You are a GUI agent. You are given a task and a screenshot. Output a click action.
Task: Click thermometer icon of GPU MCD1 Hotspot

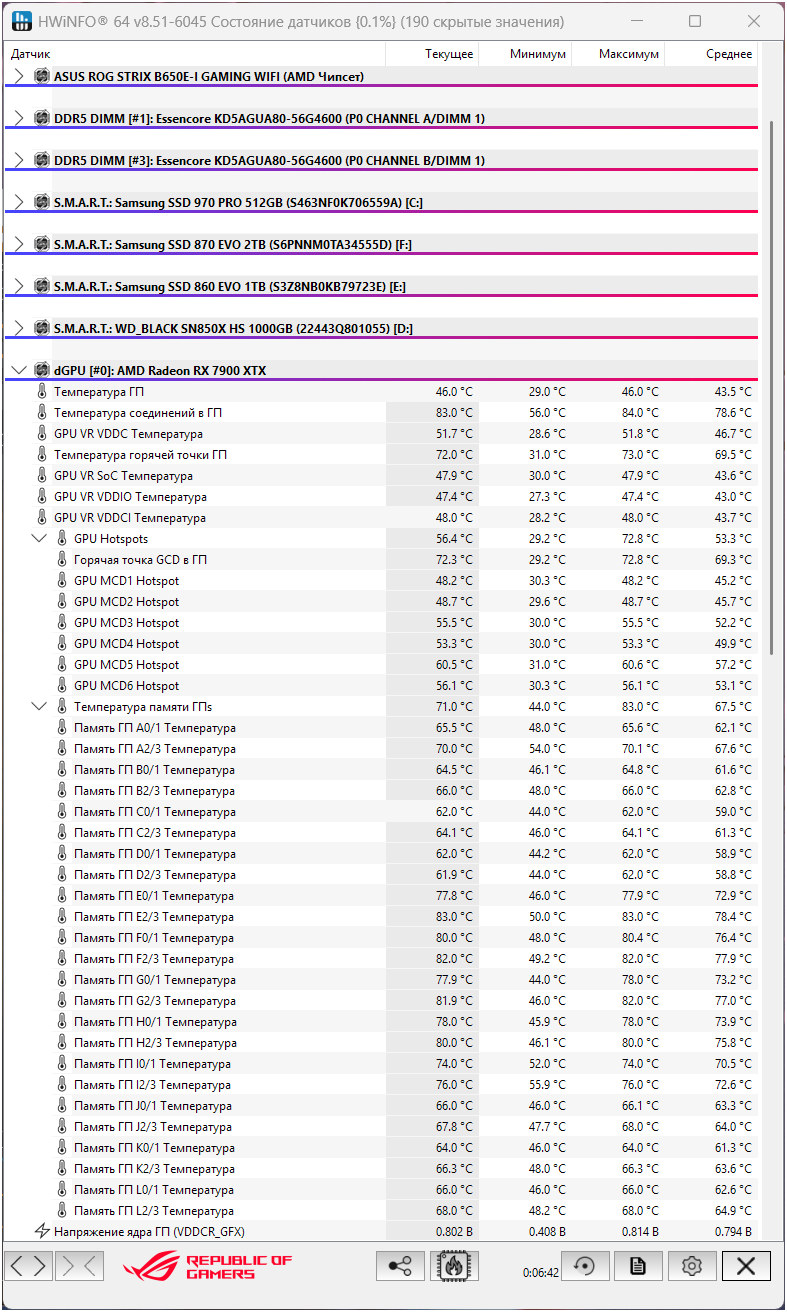[62, 581]
